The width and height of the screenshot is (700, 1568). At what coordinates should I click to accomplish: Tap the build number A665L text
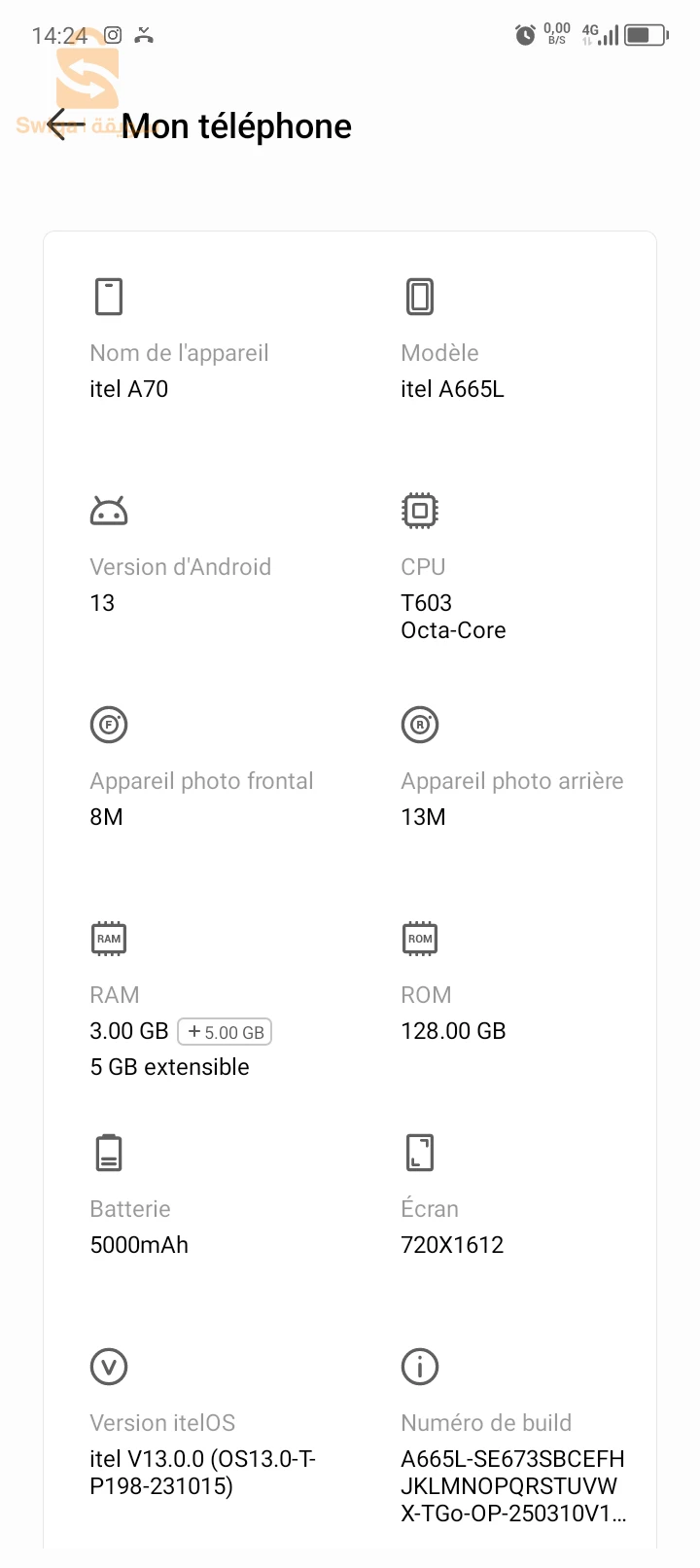click(512, 1485)
